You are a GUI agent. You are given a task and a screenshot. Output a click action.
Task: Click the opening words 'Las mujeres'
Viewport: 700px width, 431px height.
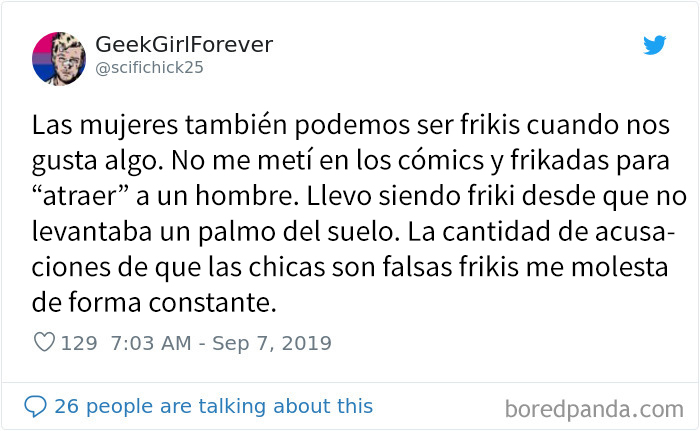tap(105, 126)
